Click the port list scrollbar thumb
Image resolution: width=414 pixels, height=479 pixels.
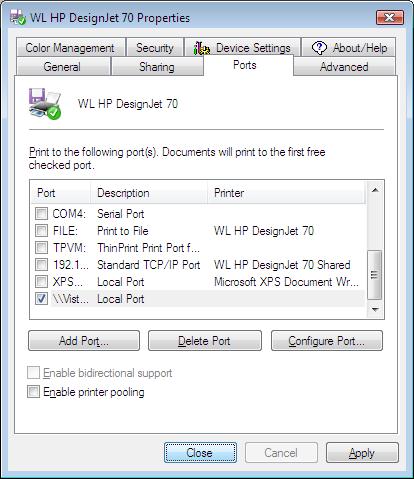tap(375, 275)
